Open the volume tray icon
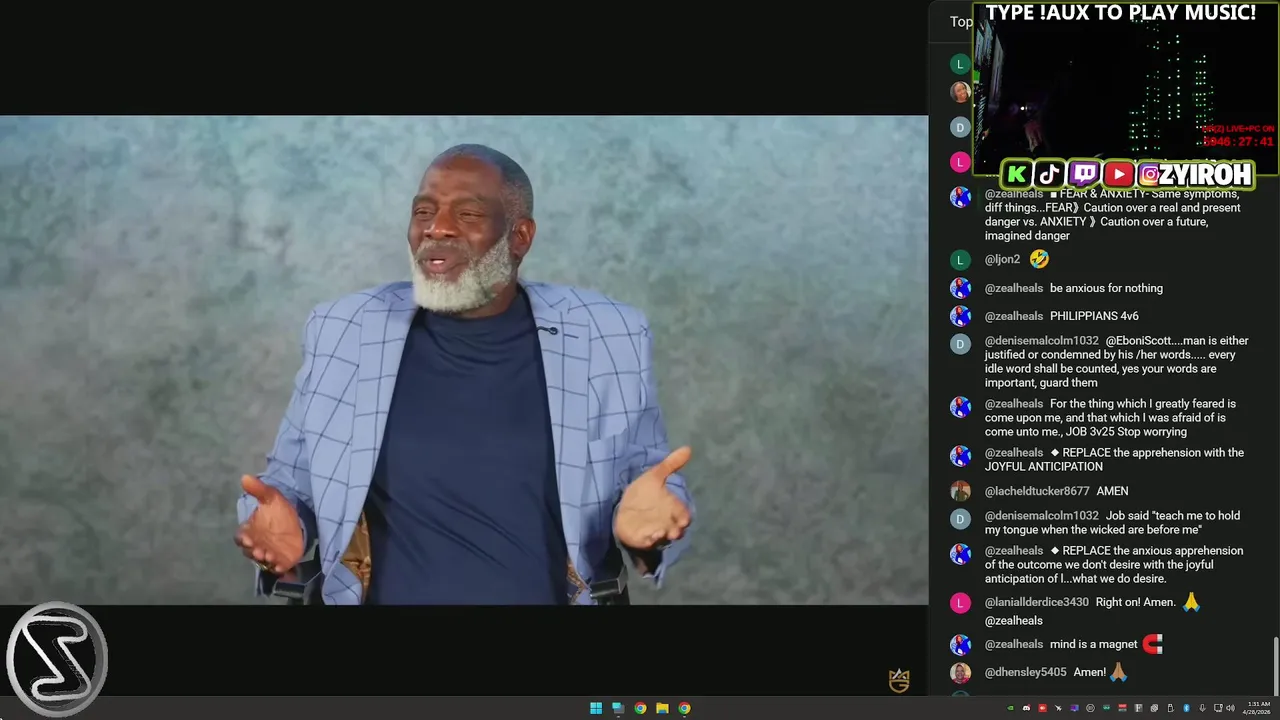 point(1231,708)
